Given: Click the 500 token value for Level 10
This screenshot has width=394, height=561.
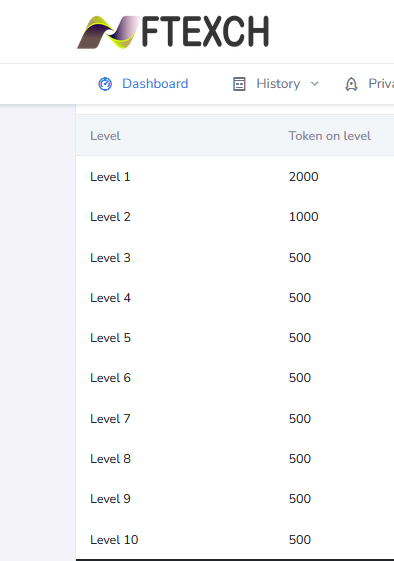Looking at the screenshot, I should (x=300, y=540).
